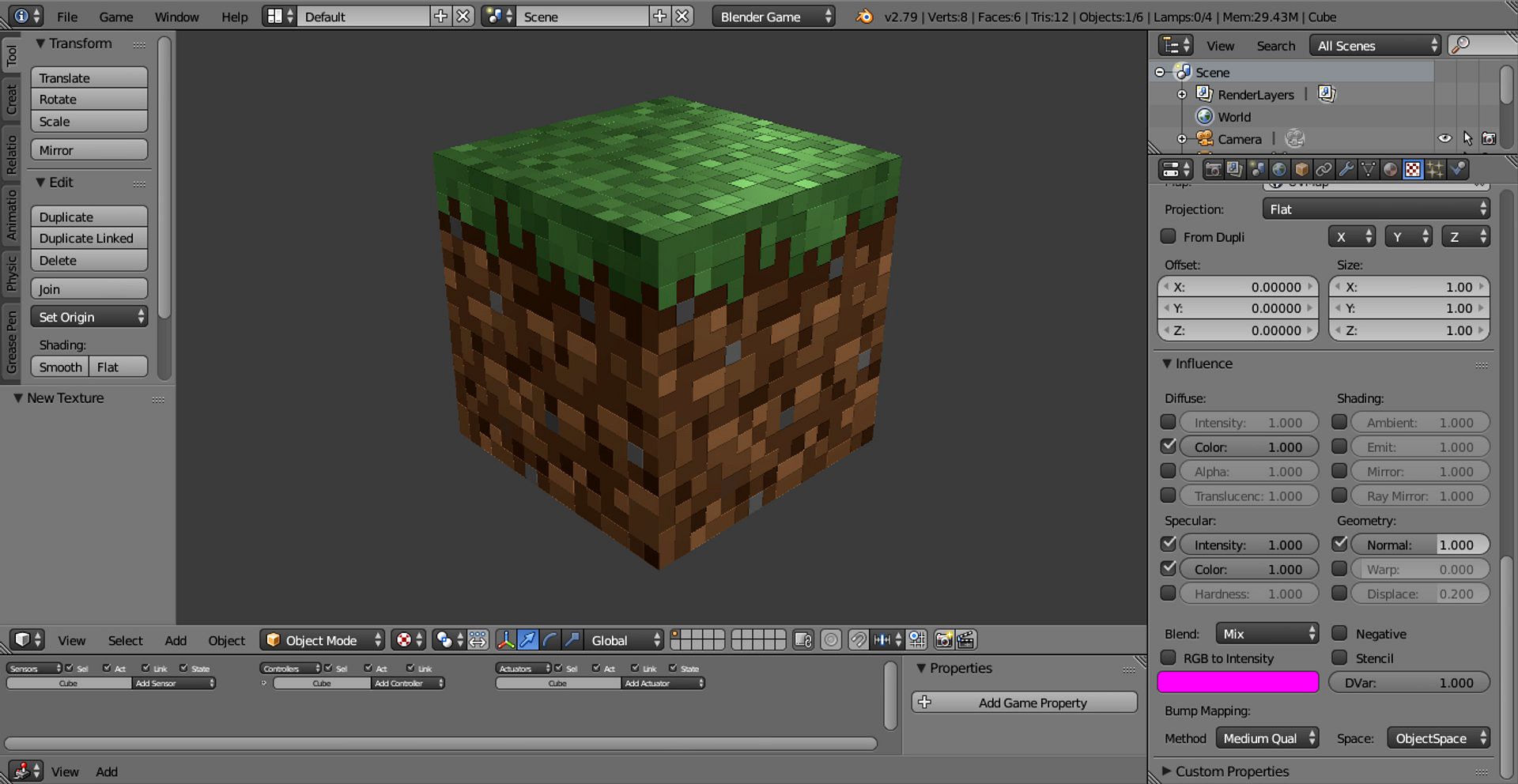Screen dimensions: 1518x784
Task: Open the Game menu in the top bar
Action: (115, 16)
